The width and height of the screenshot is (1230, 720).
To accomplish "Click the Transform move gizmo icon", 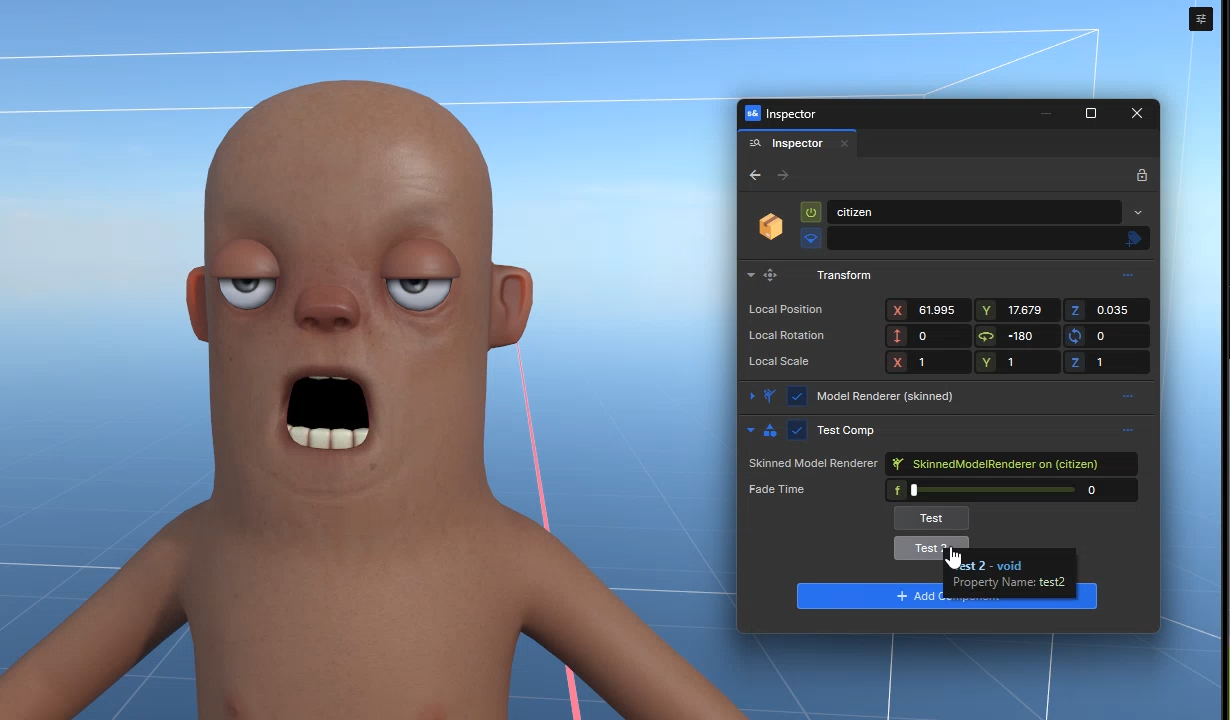I will tap(770, 275).
